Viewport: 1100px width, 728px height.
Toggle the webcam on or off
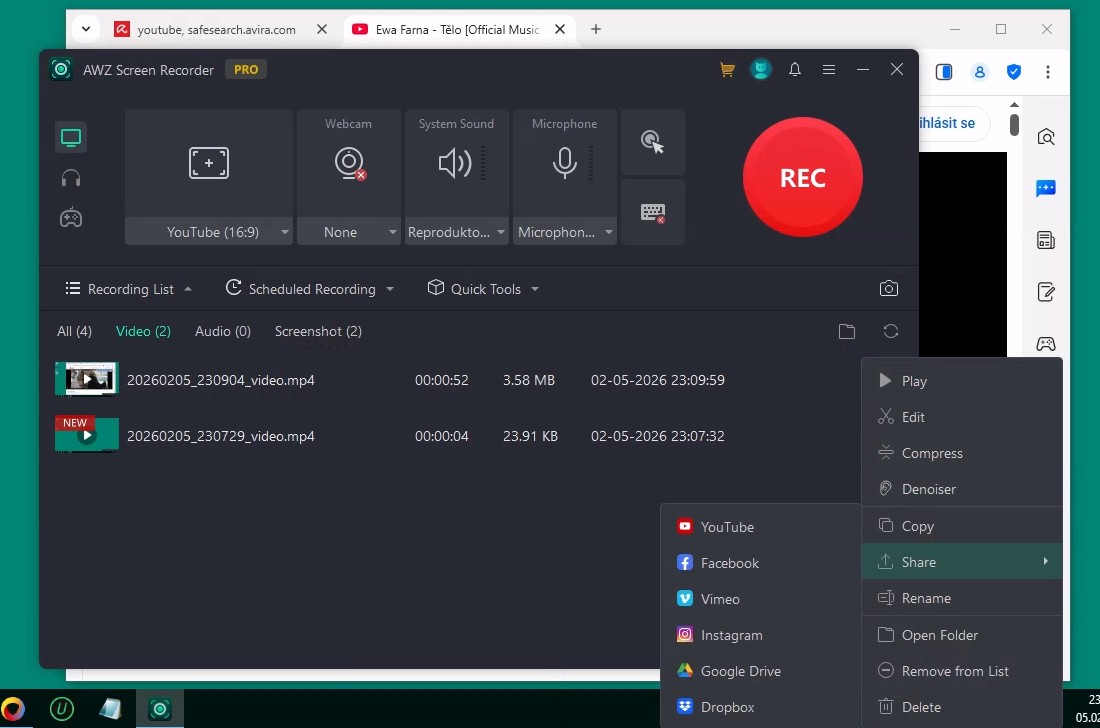click(x=348, y=163)
